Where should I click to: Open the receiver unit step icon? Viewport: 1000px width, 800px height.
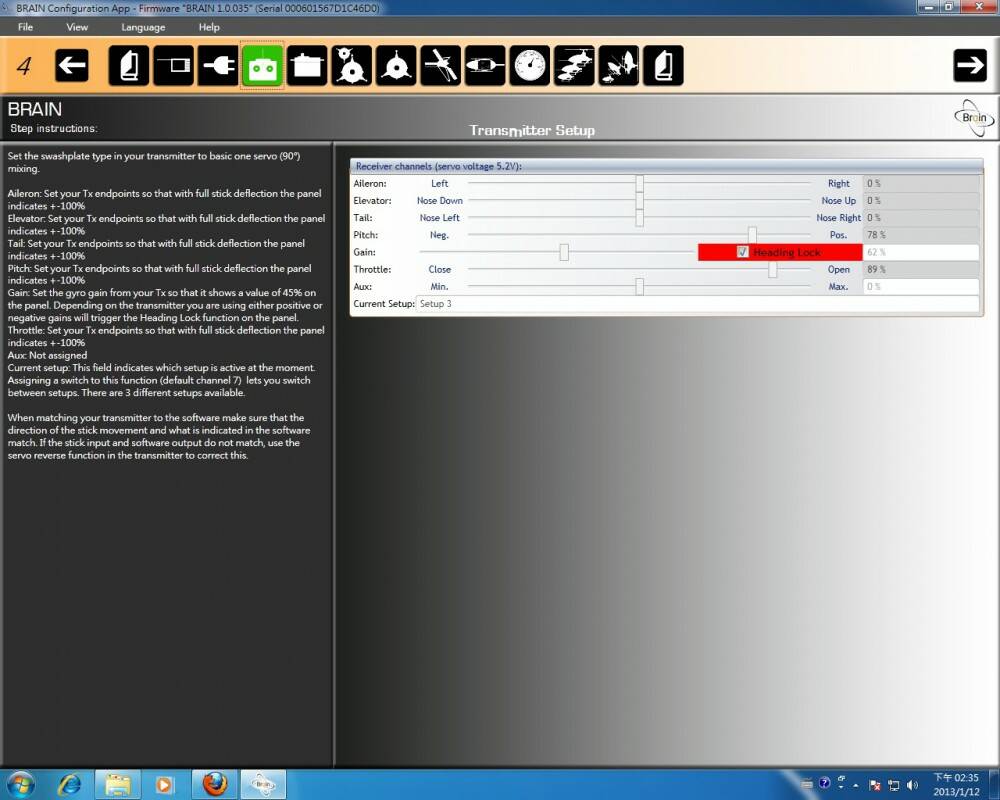point(173,66)
